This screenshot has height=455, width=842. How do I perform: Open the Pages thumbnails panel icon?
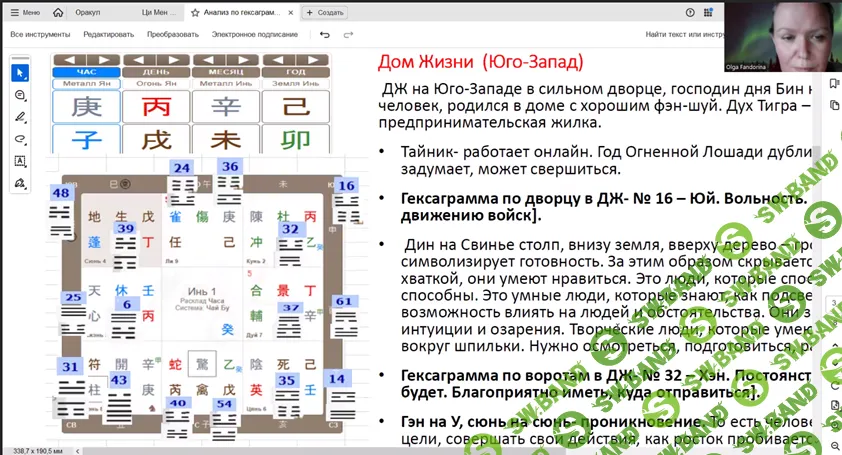click(x=834, y=105)
